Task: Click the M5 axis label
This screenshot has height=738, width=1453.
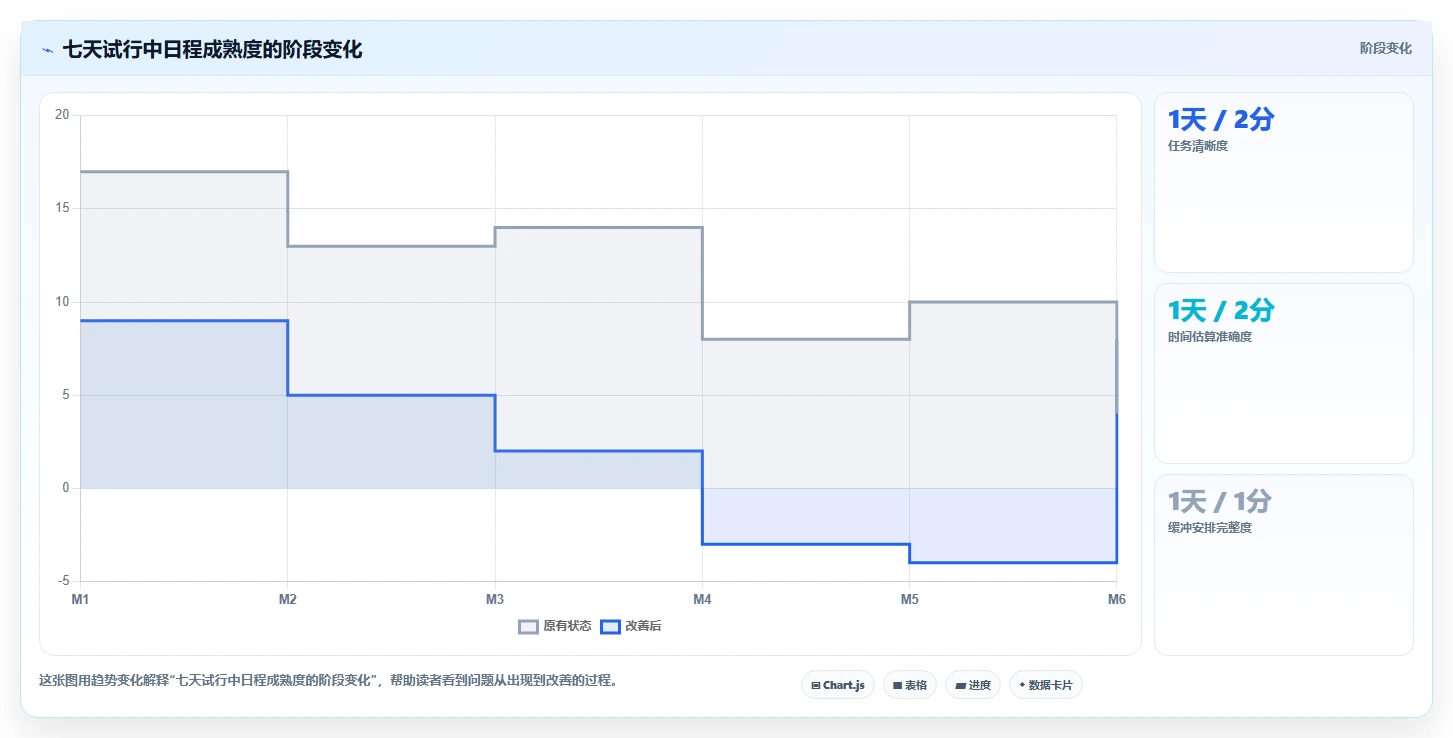Action: click(x=909, y=600)
